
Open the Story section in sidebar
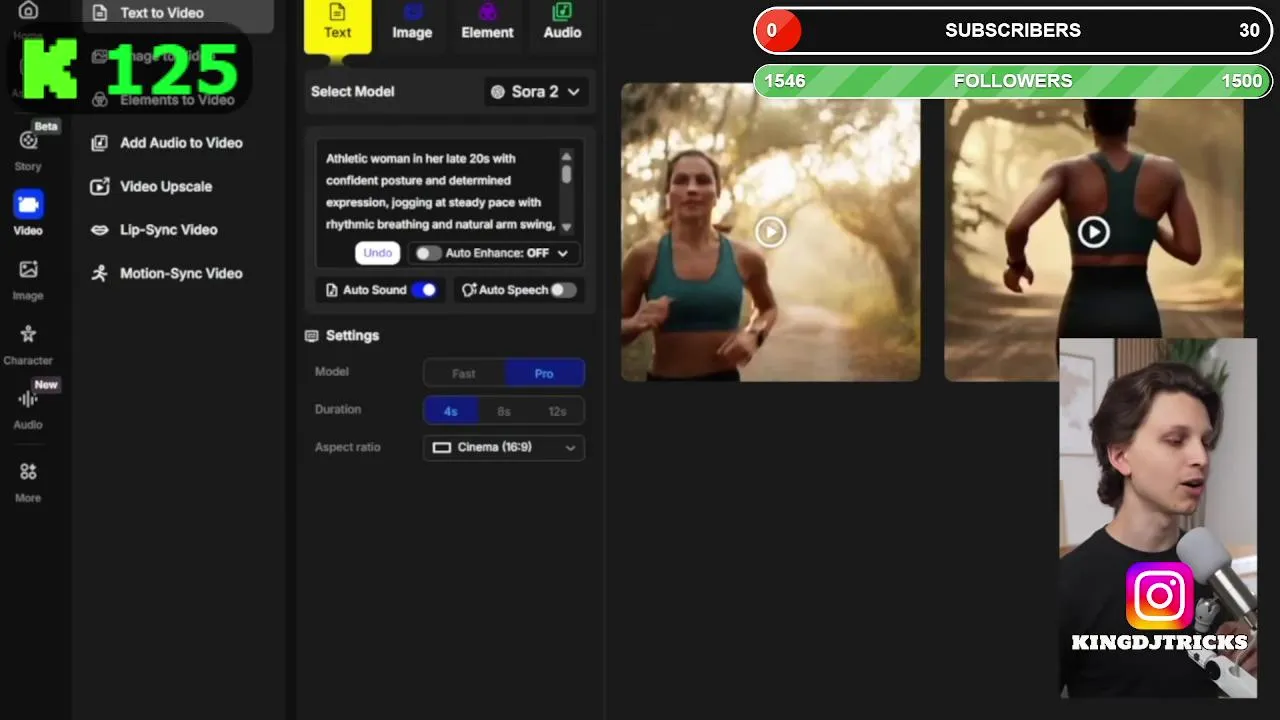coord(28,150)
